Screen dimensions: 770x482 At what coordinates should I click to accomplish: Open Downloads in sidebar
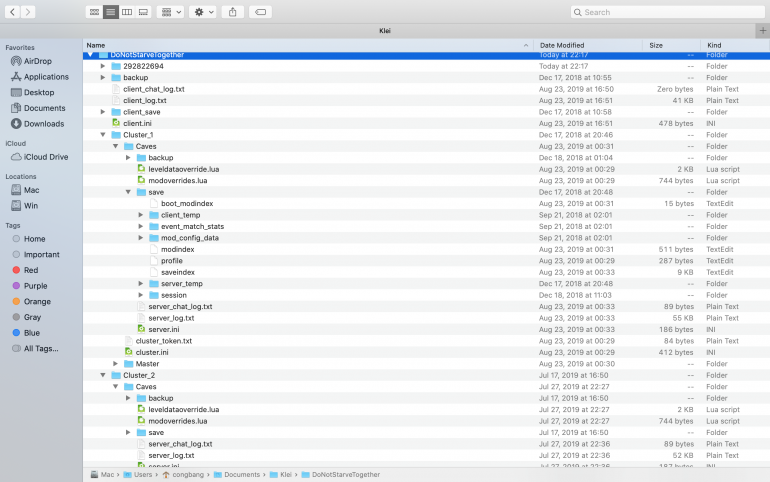tap(44, 124)
